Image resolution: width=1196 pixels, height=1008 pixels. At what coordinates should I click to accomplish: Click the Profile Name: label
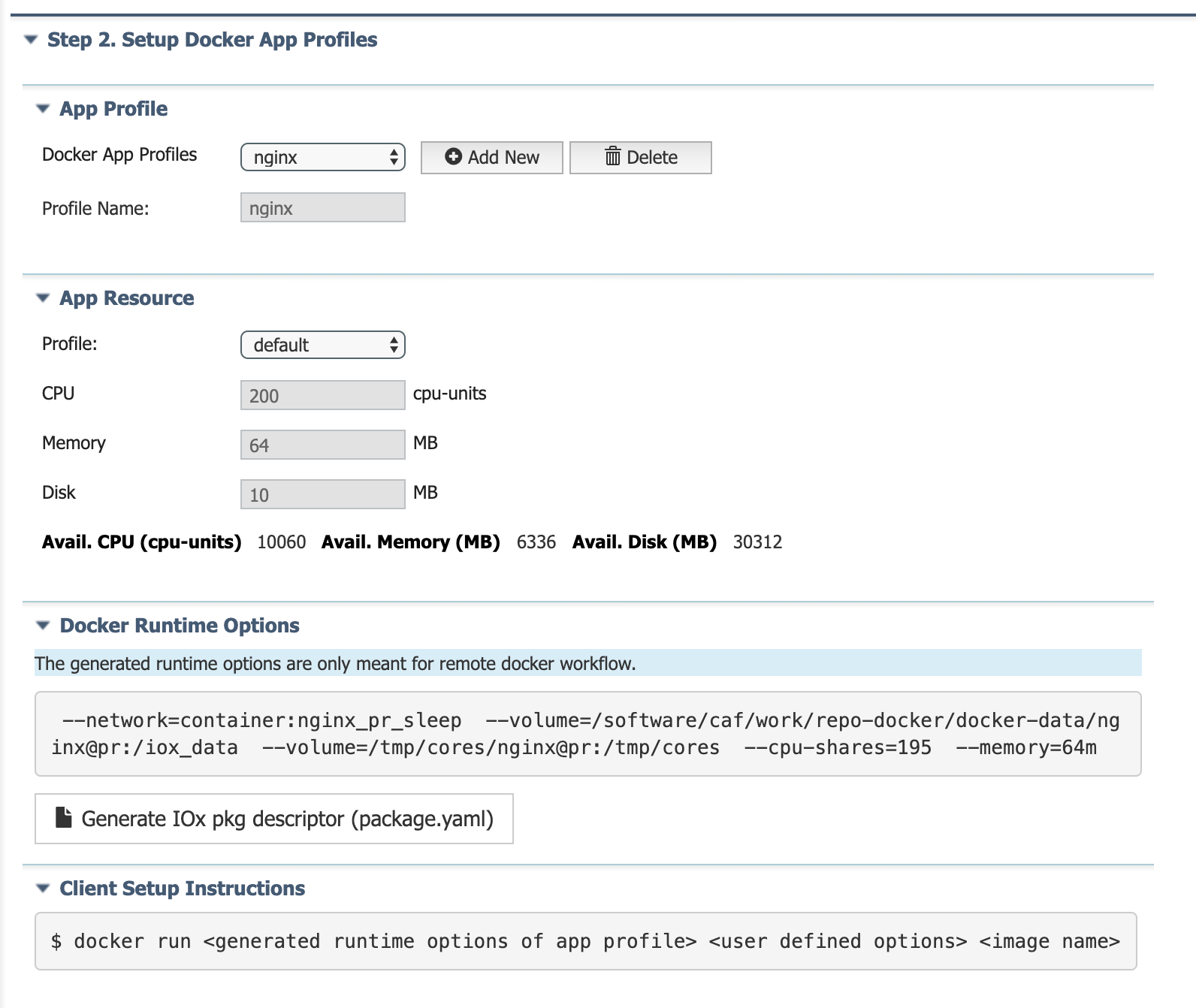[95, 209]
